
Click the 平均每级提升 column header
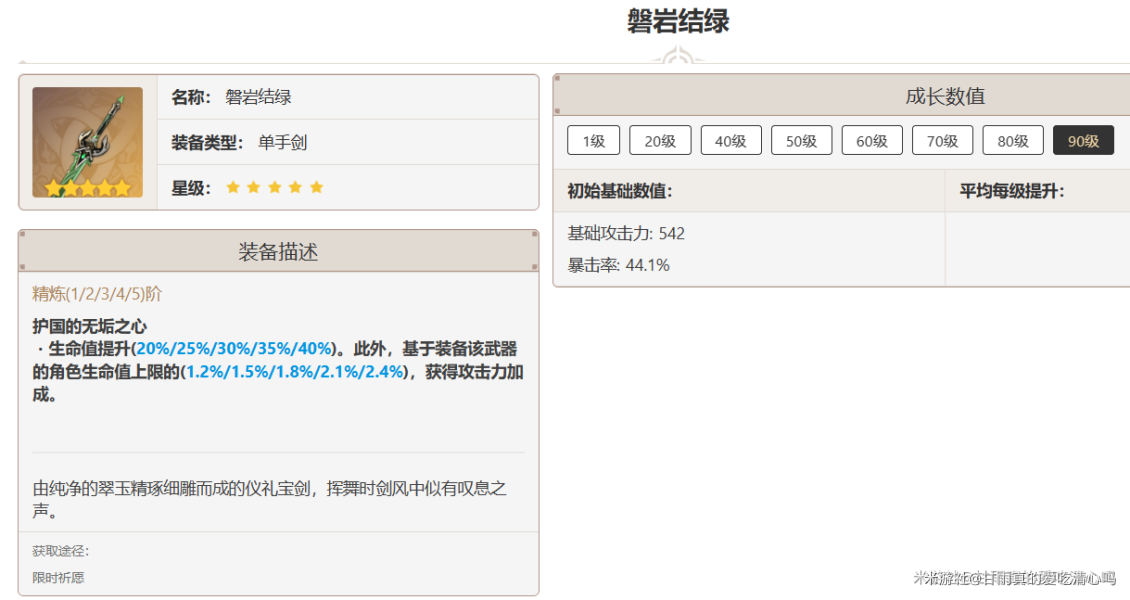click(1012, 191)
